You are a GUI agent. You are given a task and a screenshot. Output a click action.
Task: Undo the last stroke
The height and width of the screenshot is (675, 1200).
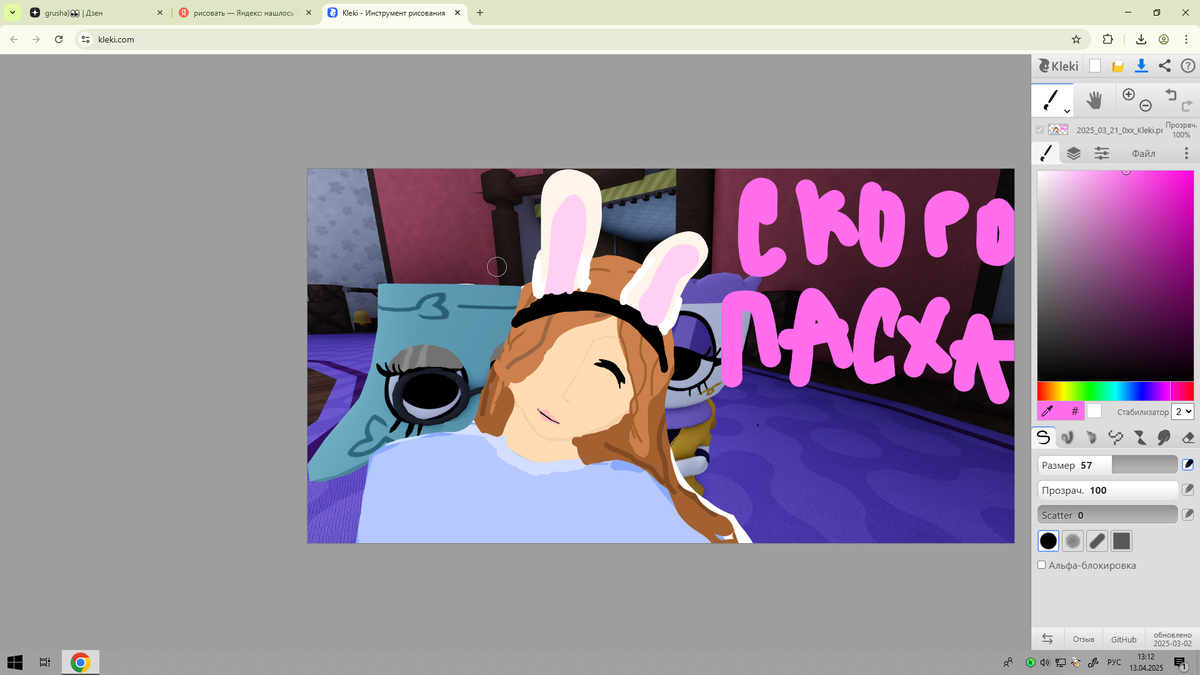[x=1171, y=94]
